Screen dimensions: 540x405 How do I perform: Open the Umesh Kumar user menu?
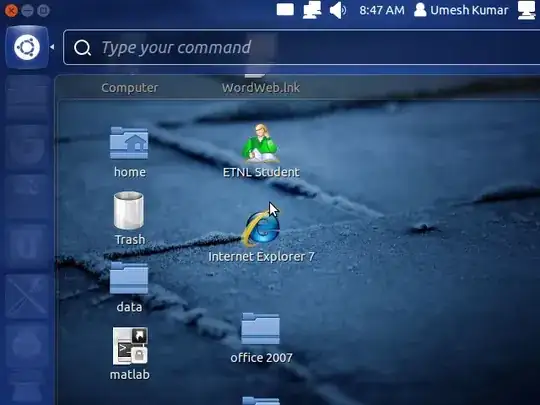pyautogui.click(x=461, y=10)
